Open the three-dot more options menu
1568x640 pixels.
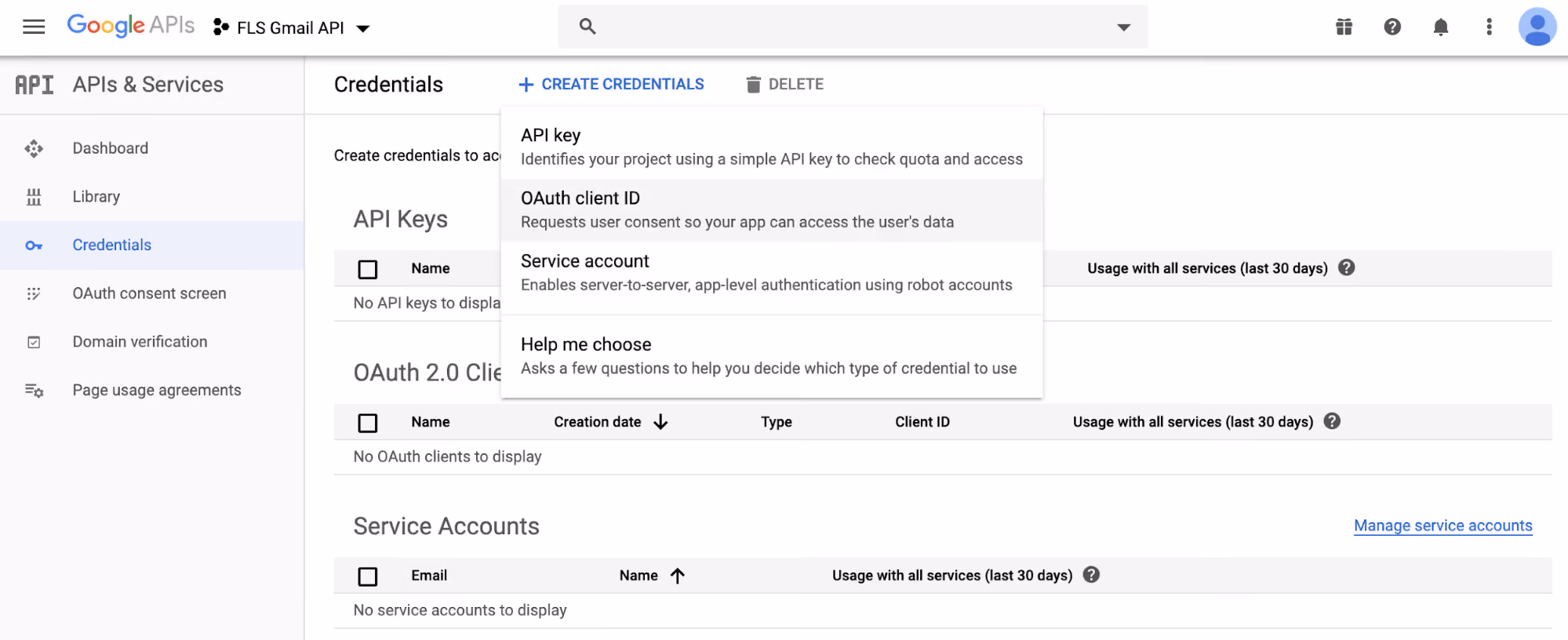click(1489, 27)
